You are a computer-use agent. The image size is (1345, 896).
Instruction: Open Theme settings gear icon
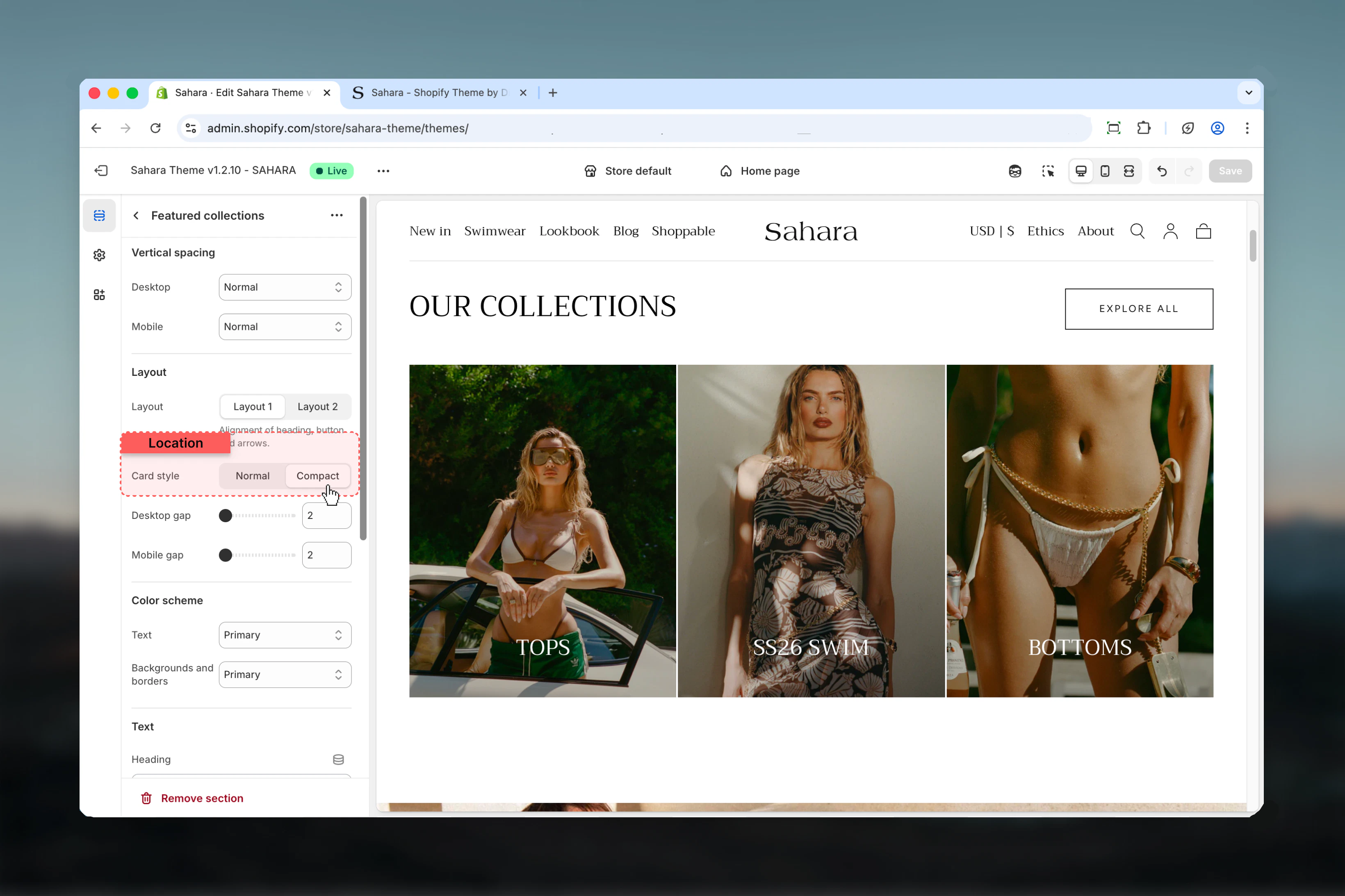[x=100, y=255]
